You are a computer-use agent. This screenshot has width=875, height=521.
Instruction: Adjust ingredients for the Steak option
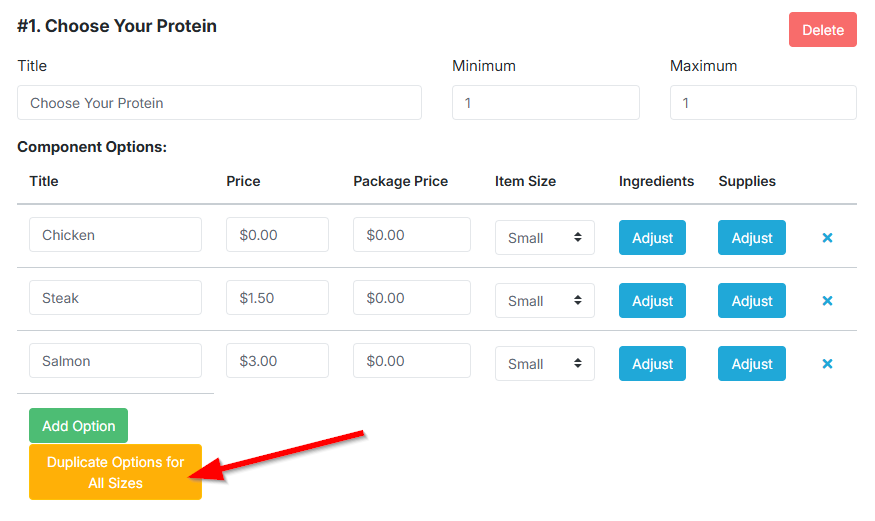(x=652, y=301)
